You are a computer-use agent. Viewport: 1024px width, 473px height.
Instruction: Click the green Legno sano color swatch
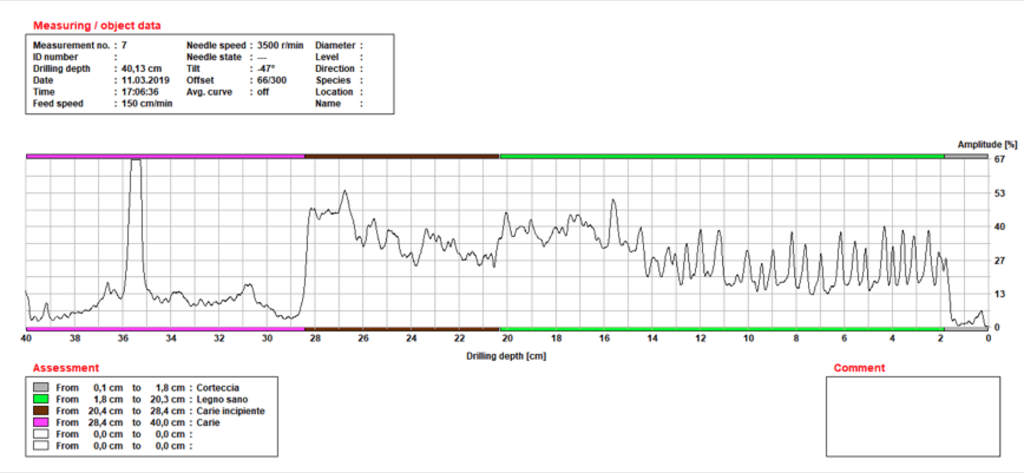click(x=40, y=399)
